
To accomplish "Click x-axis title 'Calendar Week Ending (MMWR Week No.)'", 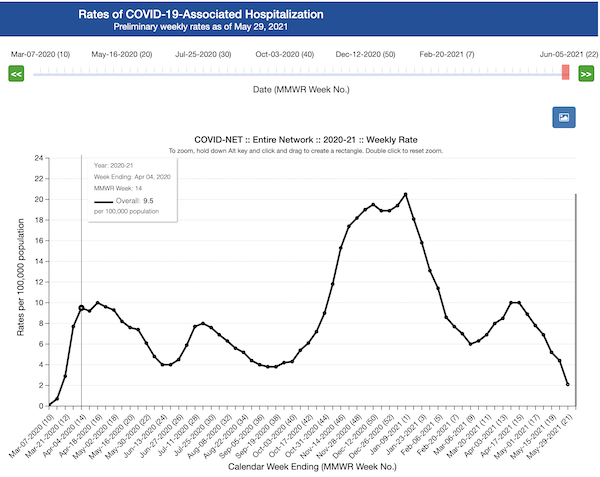I will pyautogui.click(x=312, y=467).
